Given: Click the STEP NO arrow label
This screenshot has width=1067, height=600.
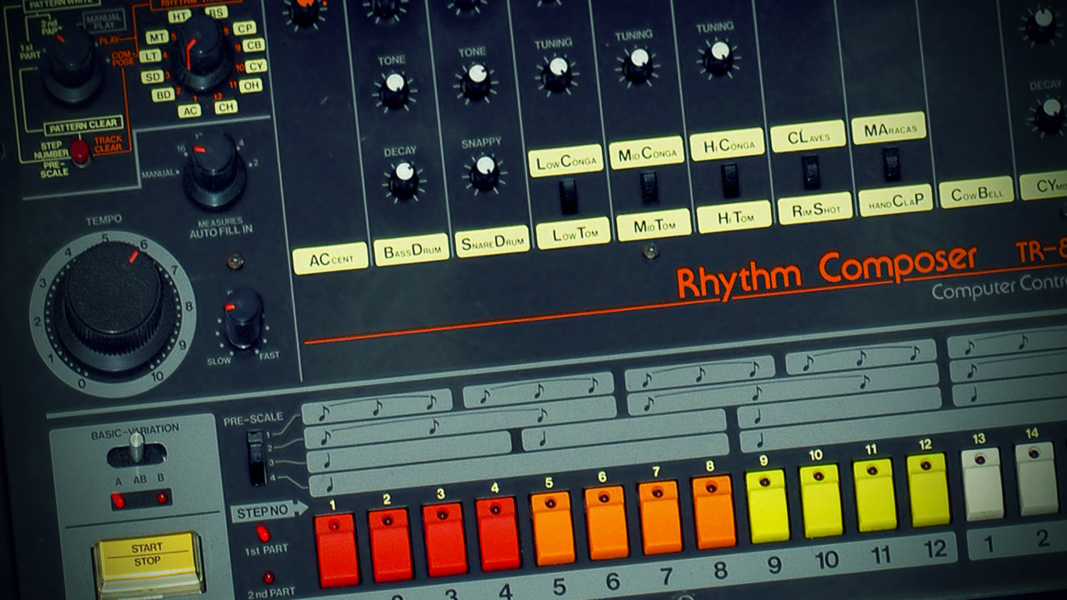Looking at the screenshot, I should 268,512.
